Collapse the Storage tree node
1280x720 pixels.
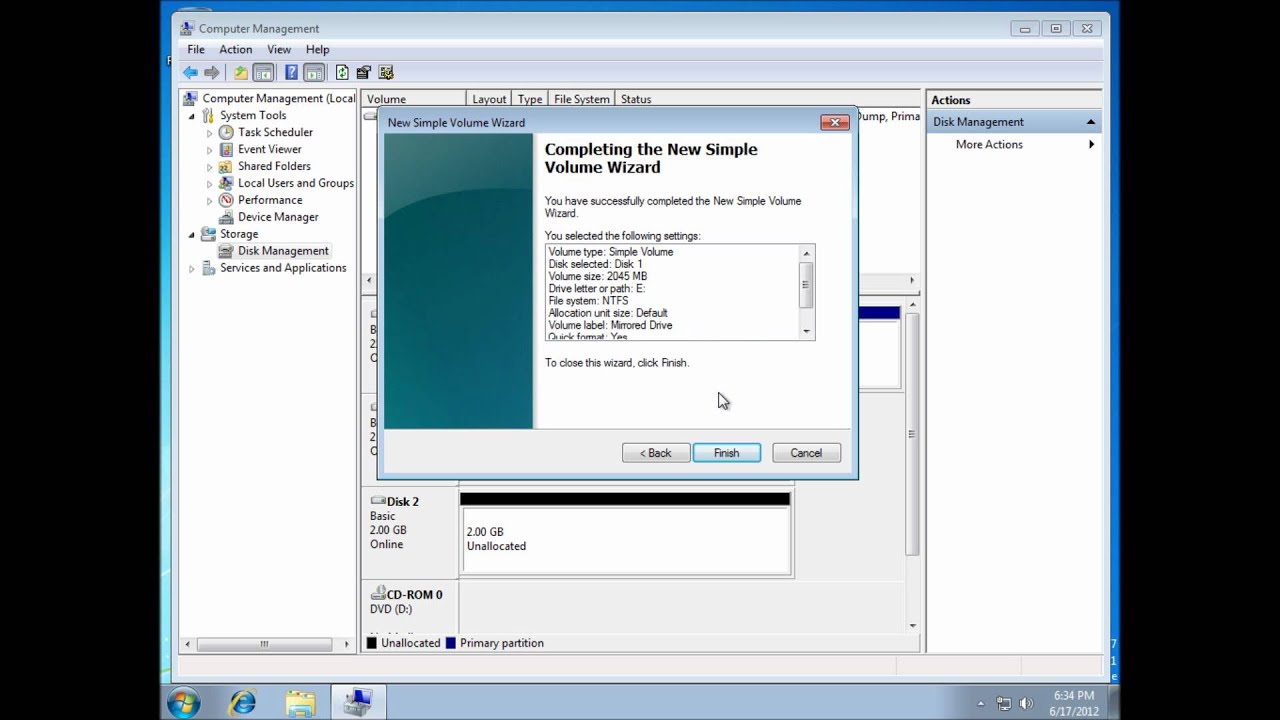pos(192,235)
